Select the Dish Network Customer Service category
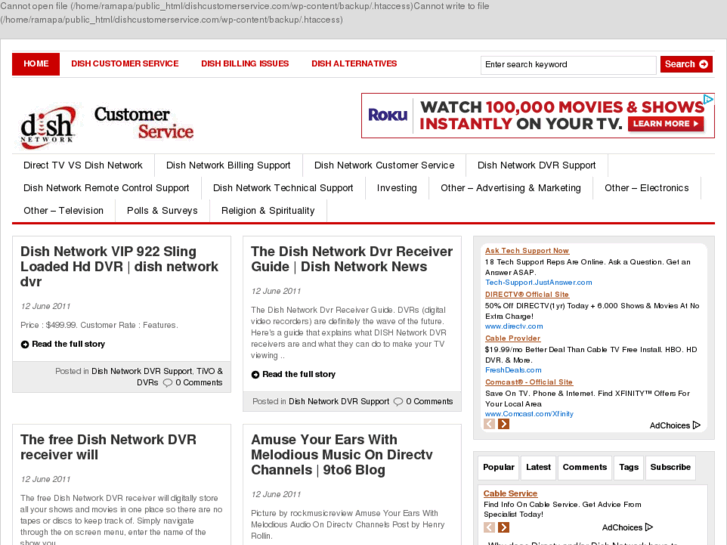This screenshot has height=545, width=727. (384, 165)
